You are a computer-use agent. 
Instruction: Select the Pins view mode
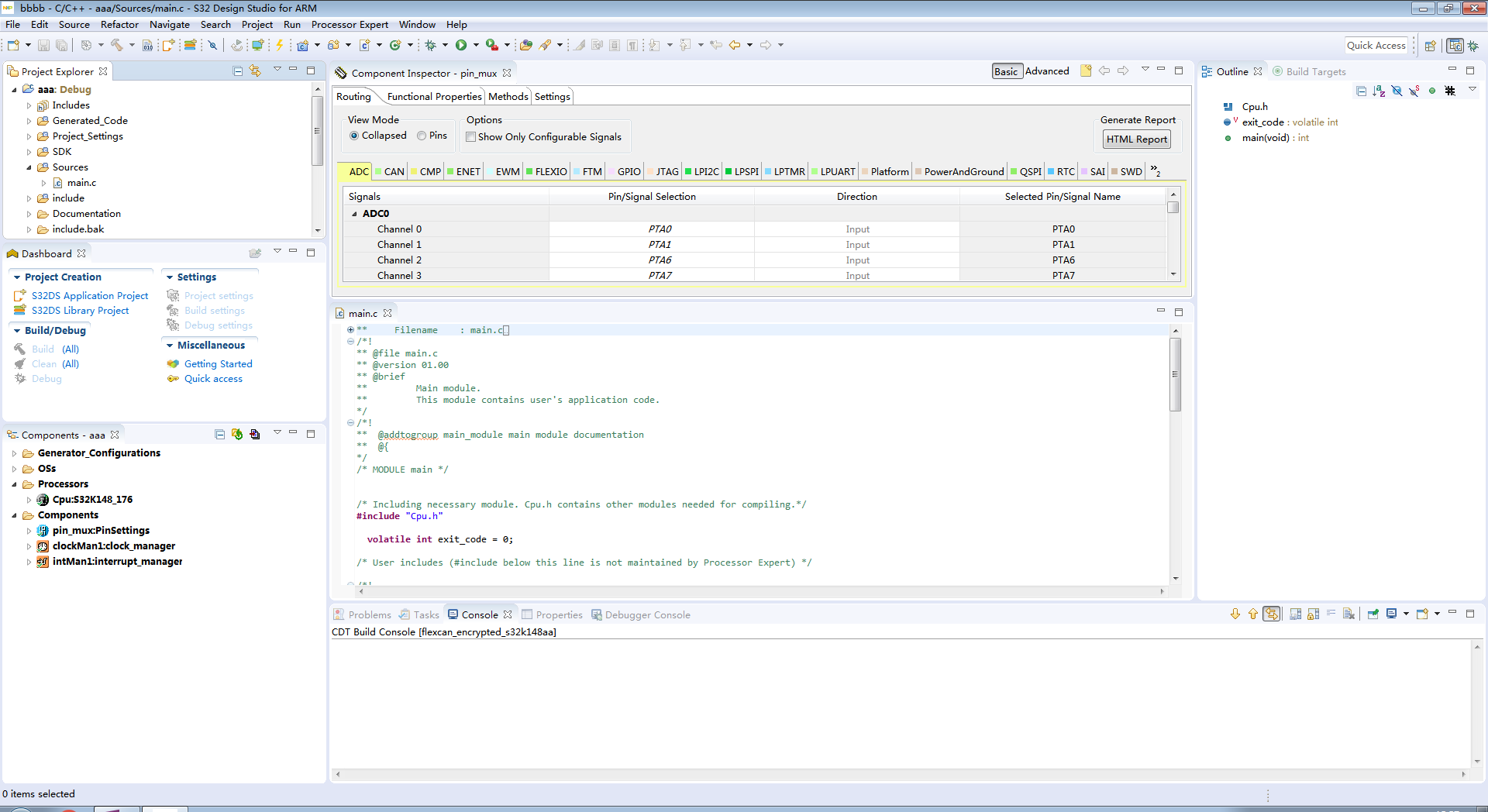pos(422,136)
